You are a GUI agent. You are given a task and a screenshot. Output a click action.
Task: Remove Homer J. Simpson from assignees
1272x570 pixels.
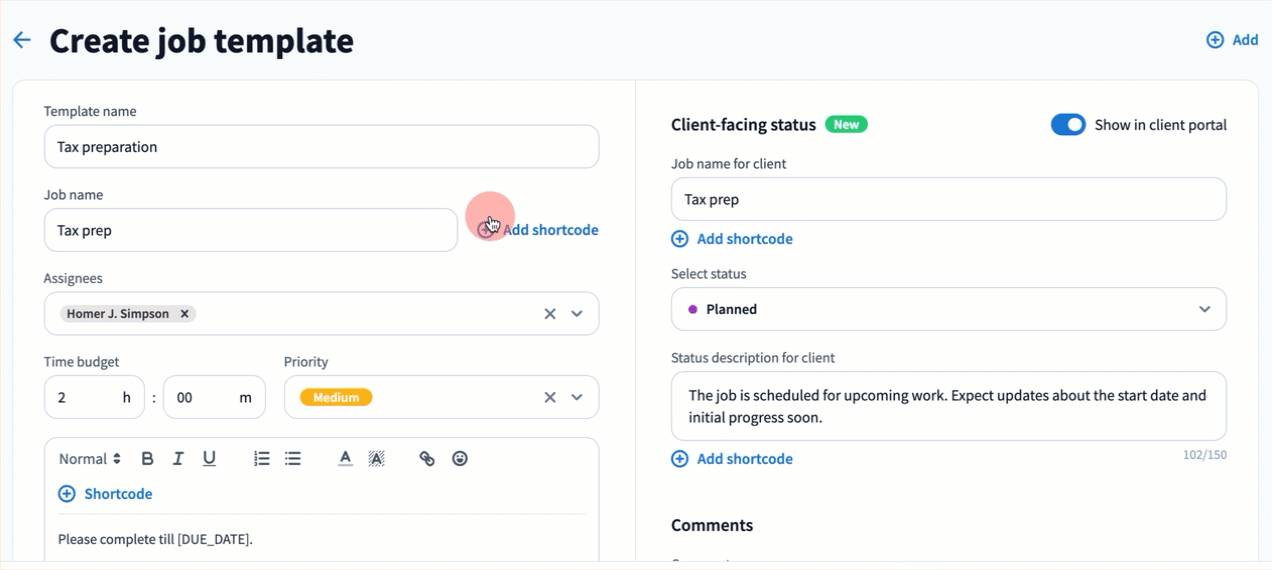pyautogui.click(x=184, y=314)
